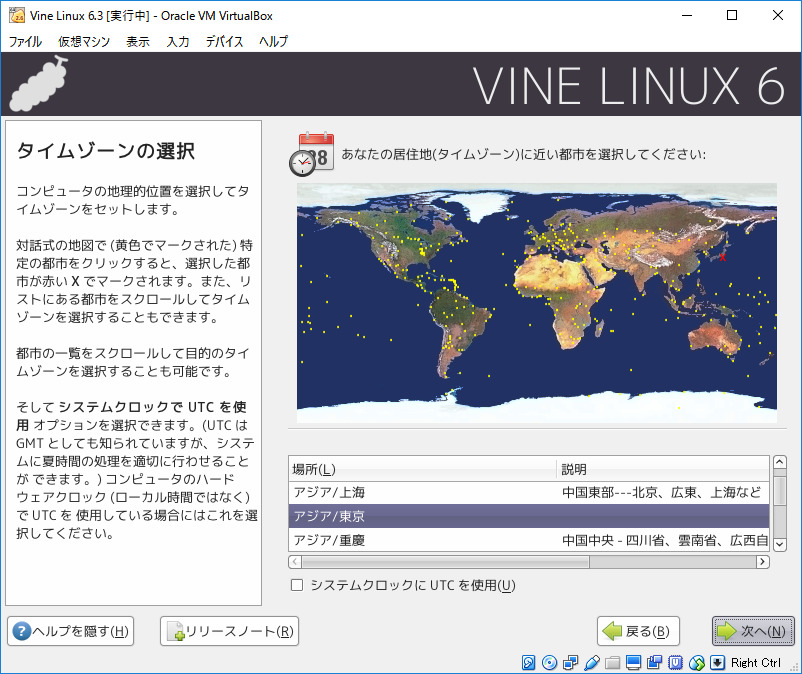This screenshot has width=802, height=674.
Task: Select アジア/上海 in the timezone list
Action: point(422,492)
